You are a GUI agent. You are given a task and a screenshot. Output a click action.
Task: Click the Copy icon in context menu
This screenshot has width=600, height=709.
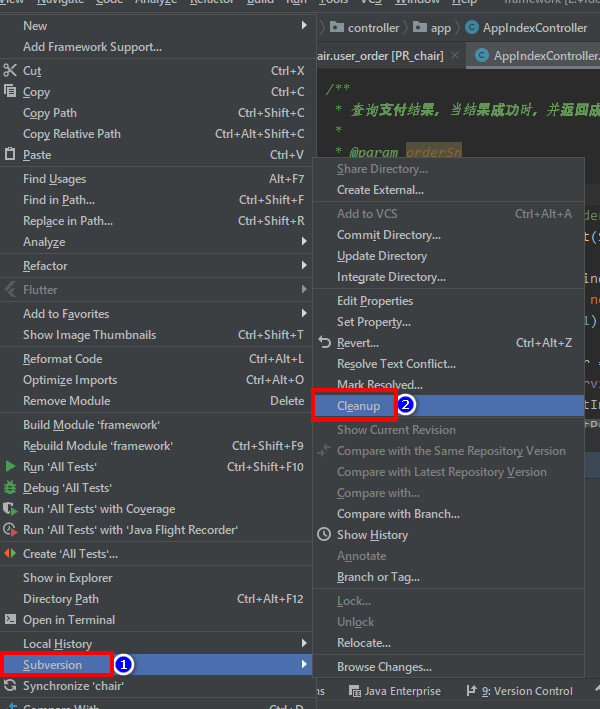[10, 91]
